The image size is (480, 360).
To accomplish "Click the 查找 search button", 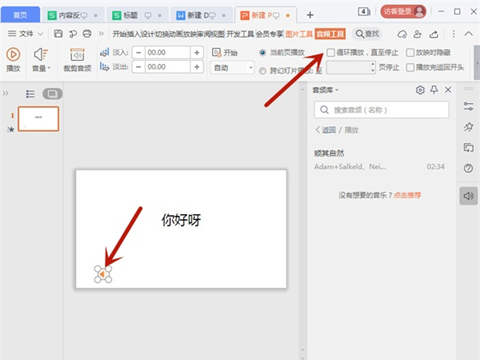I will click(x=367, y=34).
